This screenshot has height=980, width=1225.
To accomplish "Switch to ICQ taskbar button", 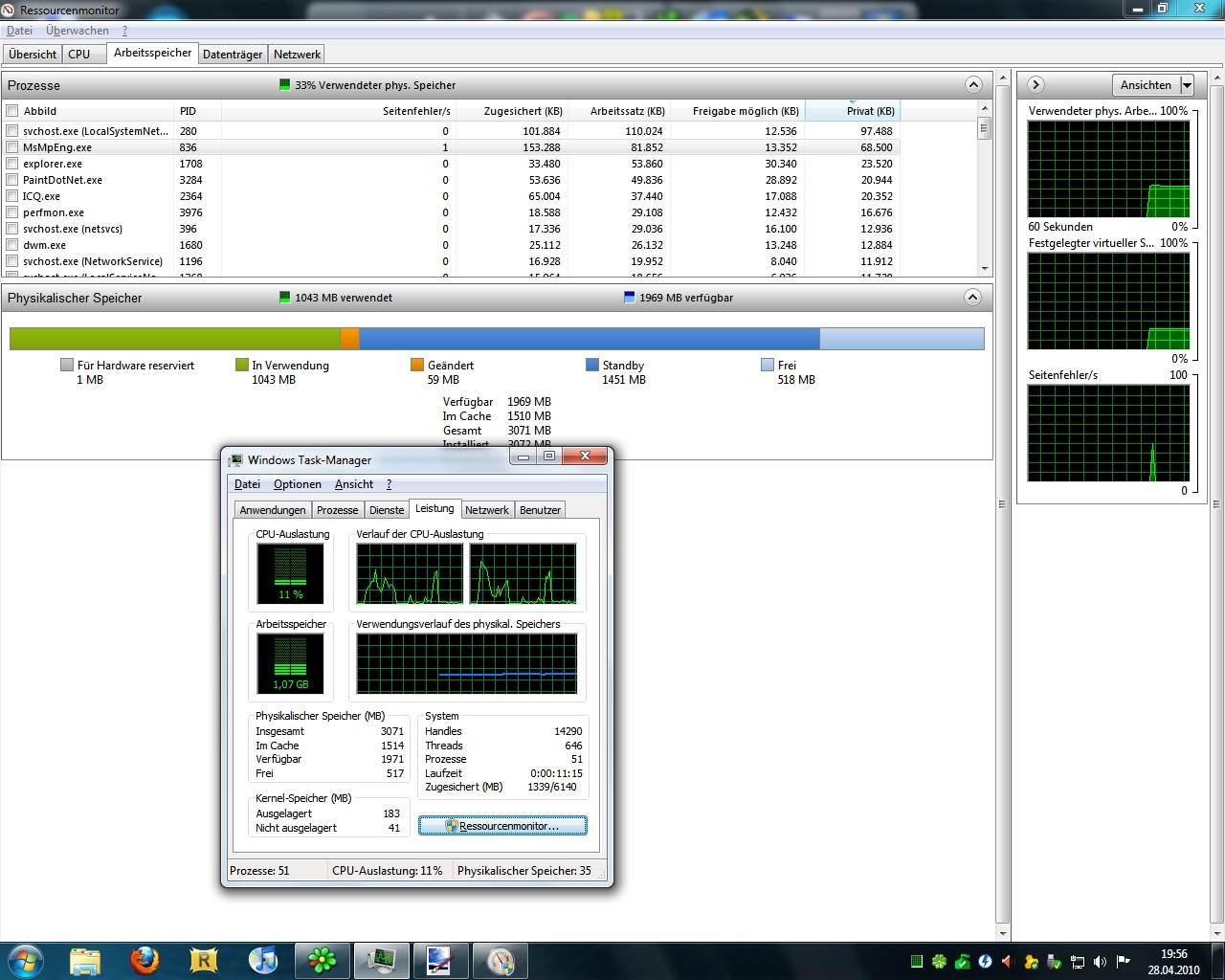I will 323,960.
